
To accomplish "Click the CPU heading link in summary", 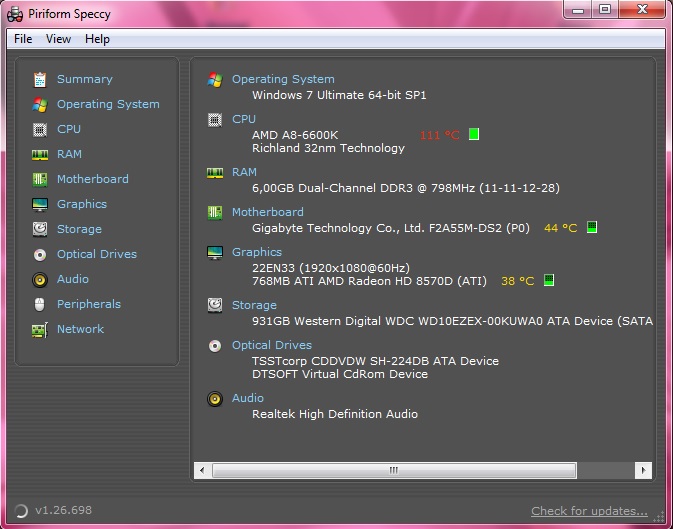I will tap(244, 119).
